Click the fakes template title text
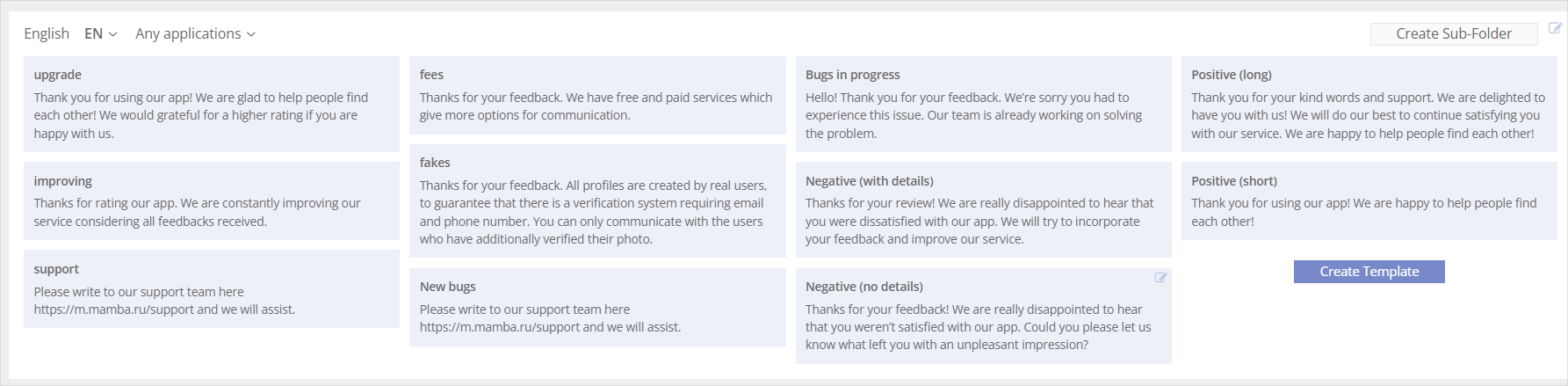This screenshot has height=386, width=1568. pos(435,163)
